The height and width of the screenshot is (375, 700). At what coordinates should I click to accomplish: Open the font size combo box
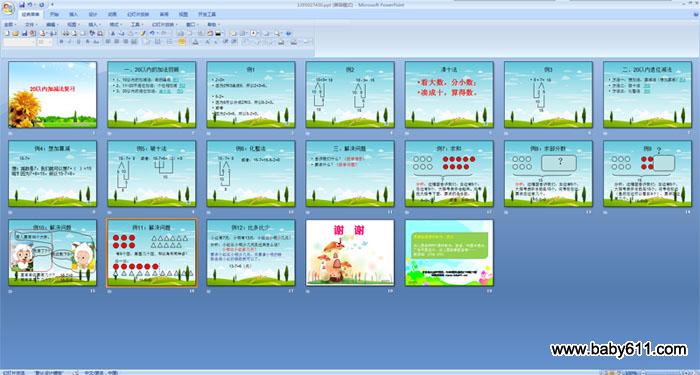45,42
